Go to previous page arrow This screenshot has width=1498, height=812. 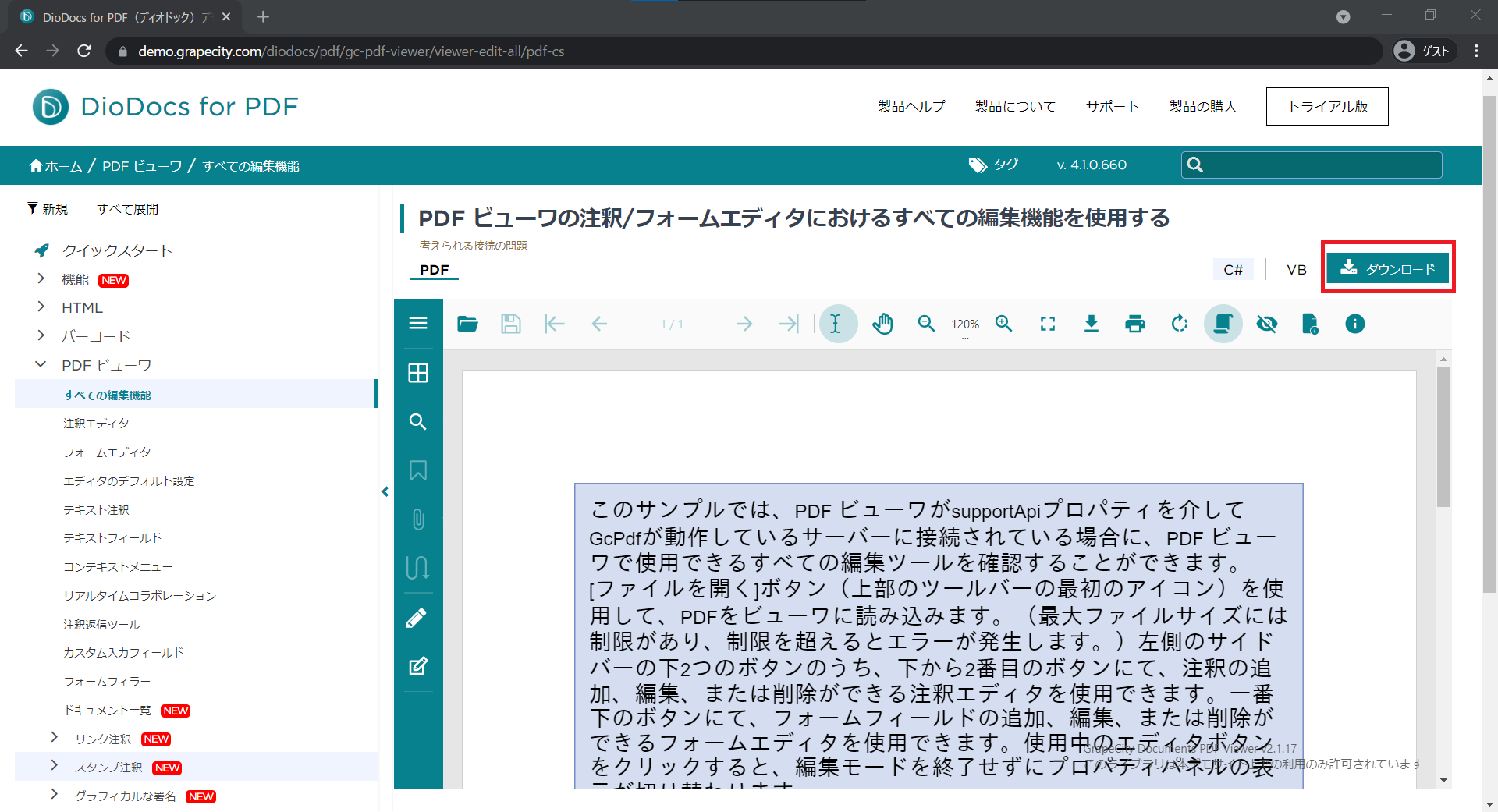[599, 324]
